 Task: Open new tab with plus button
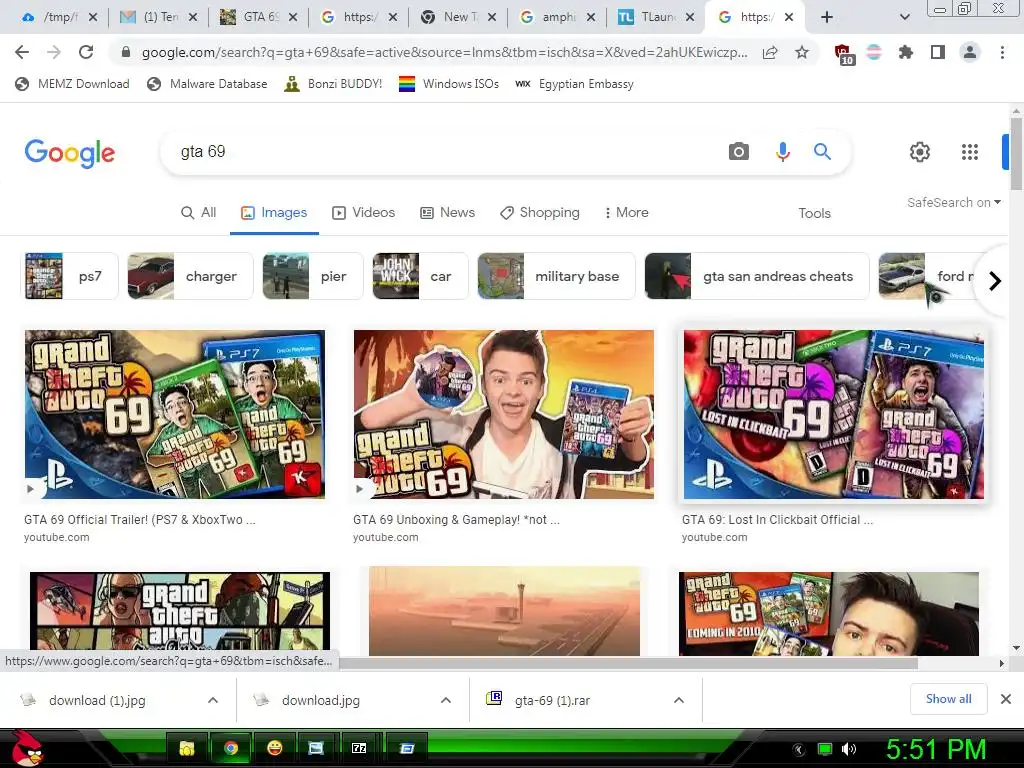(827, 17)
